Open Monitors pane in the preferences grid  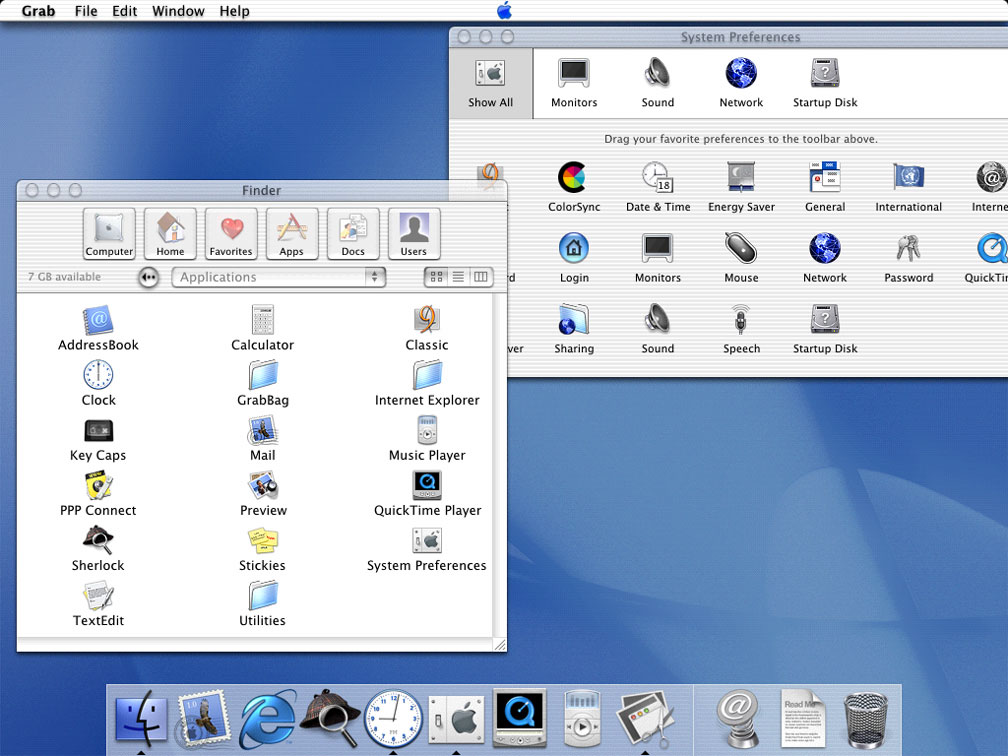pos(658,257)
